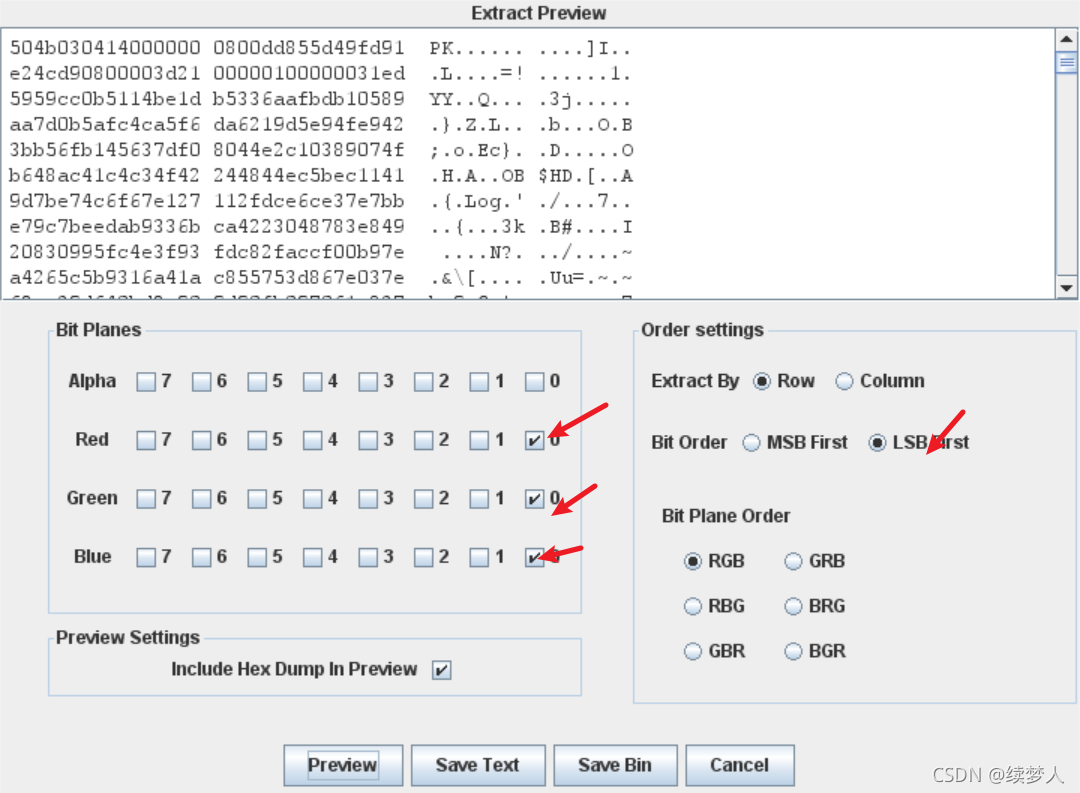
Task: Click the preview scrollbar thumb
Action: (1066, 63)
